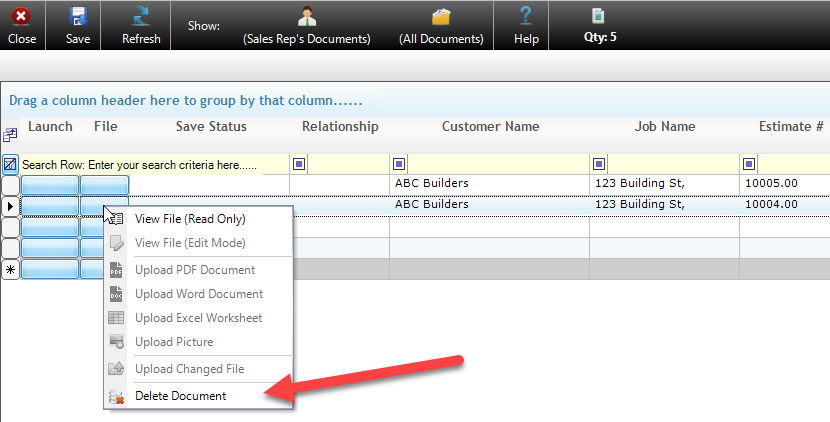Select Upload PDF Document
This screenshot has height=422, width=830.
point(195,270)
